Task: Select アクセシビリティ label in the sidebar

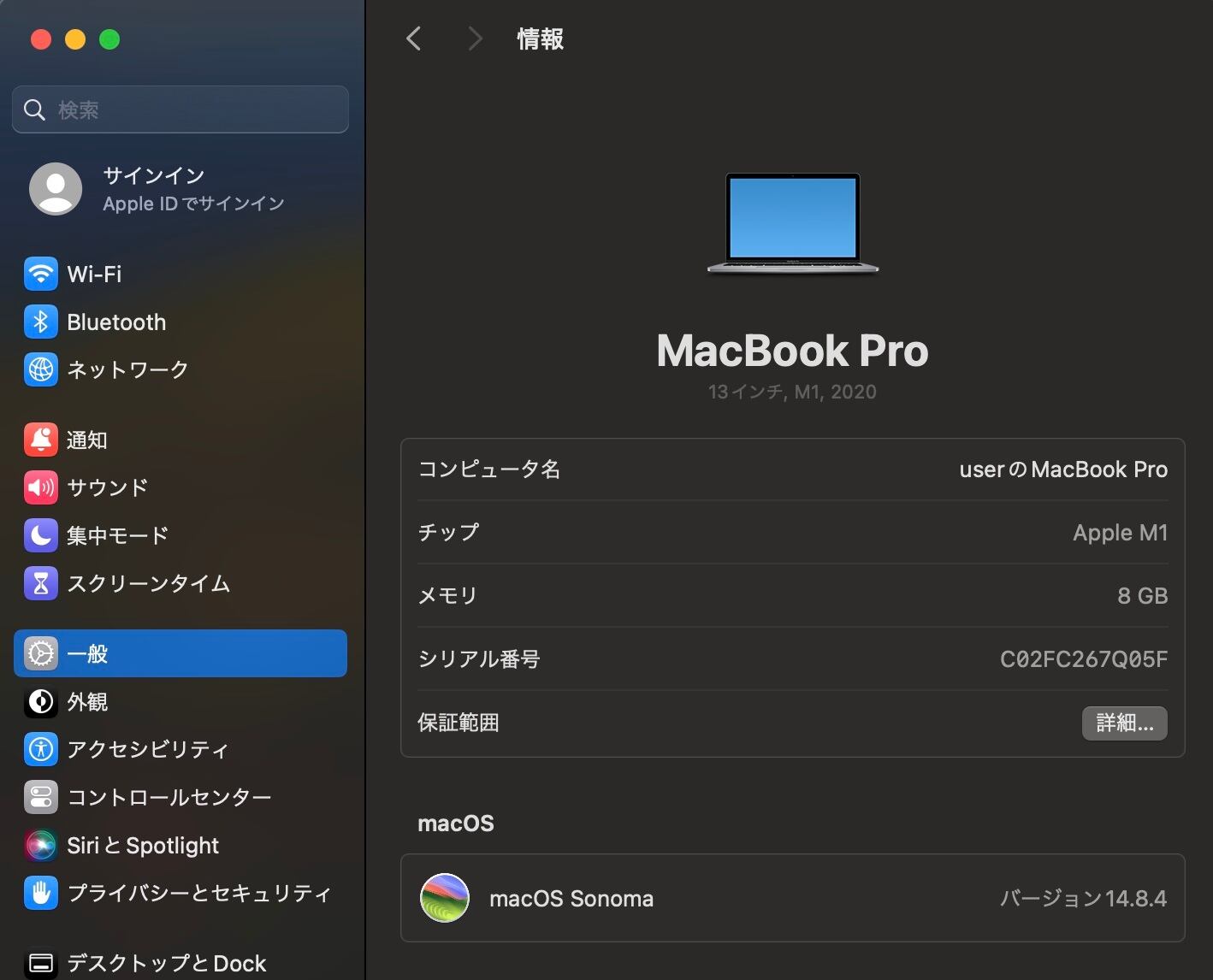Action: 148,749
